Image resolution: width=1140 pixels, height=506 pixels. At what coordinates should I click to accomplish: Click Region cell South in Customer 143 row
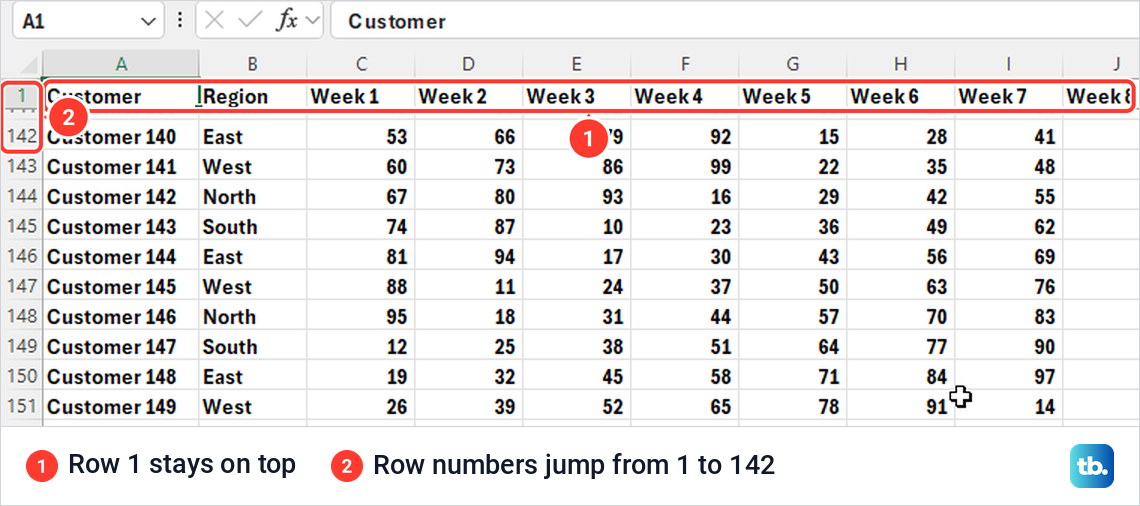(x=252, y=227)
